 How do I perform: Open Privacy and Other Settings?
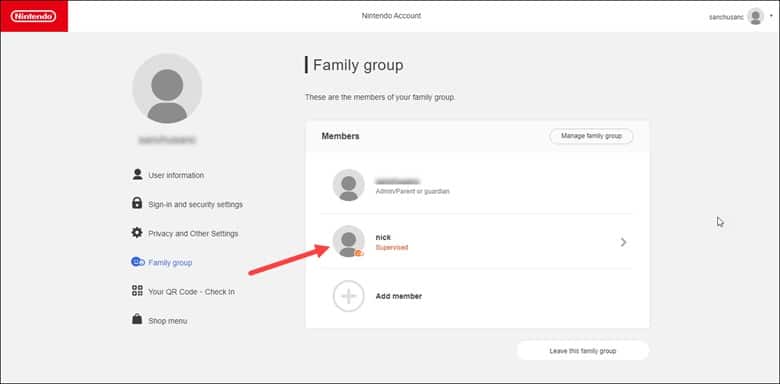pyautogui.click(x=193, y=234)
